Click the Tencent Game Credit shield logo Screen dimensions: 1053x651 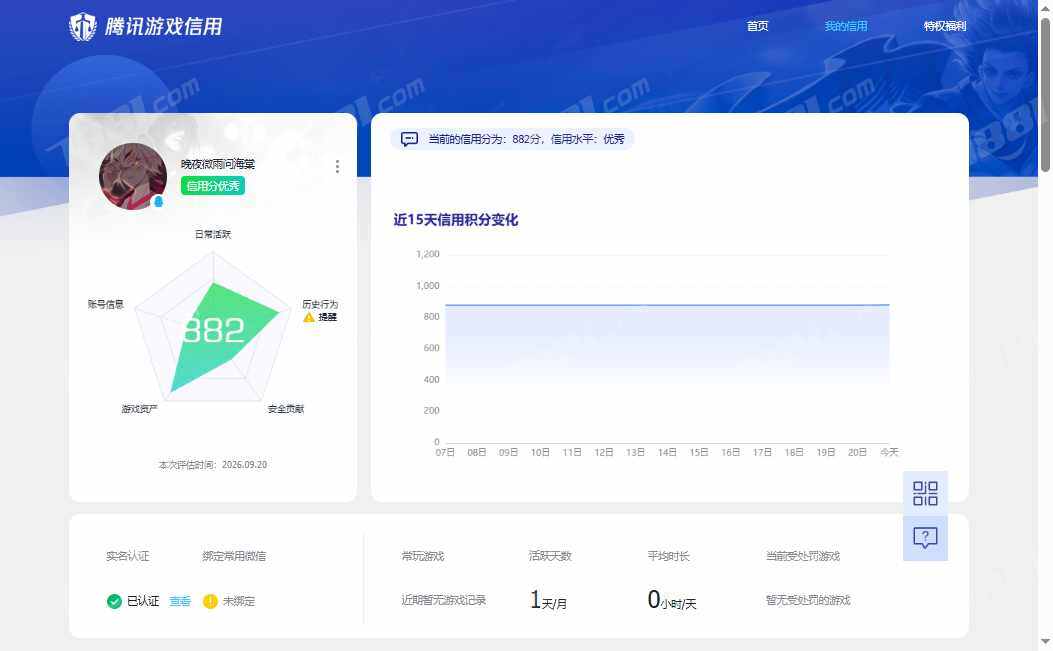83,27
